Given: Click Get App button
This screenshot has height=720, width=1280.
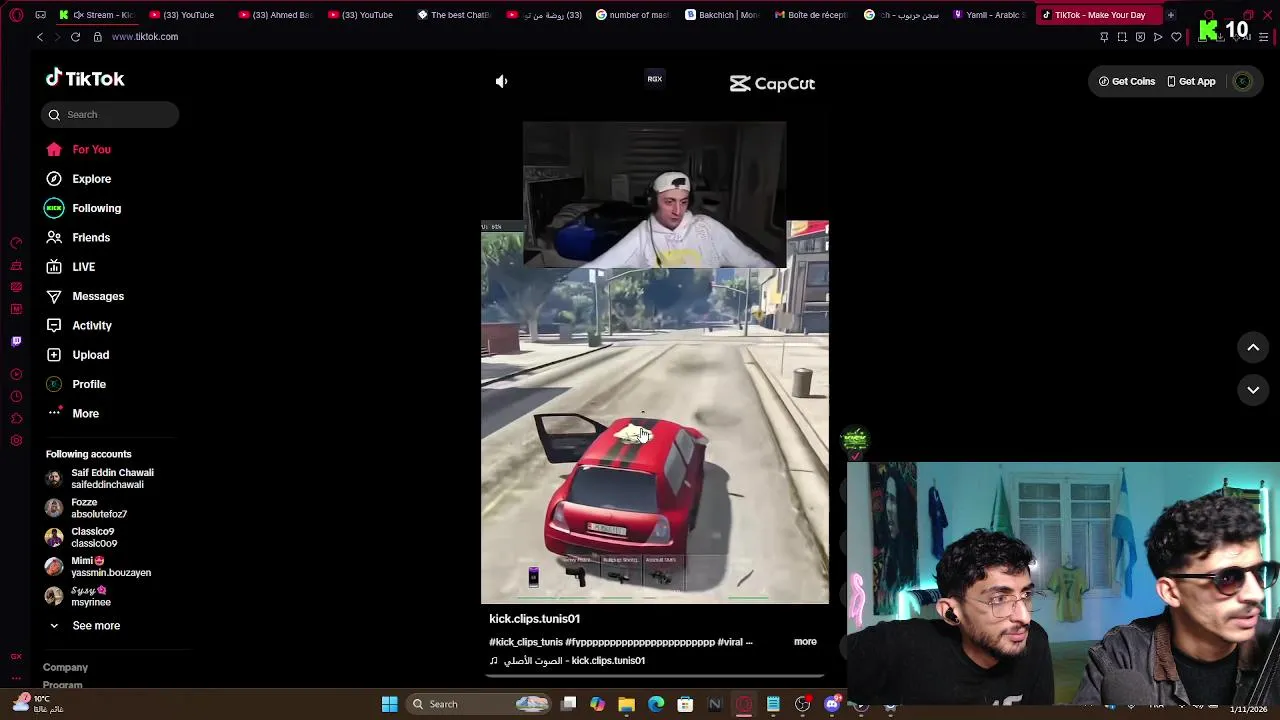Looking at the screenshot, I should [1191, 82].
